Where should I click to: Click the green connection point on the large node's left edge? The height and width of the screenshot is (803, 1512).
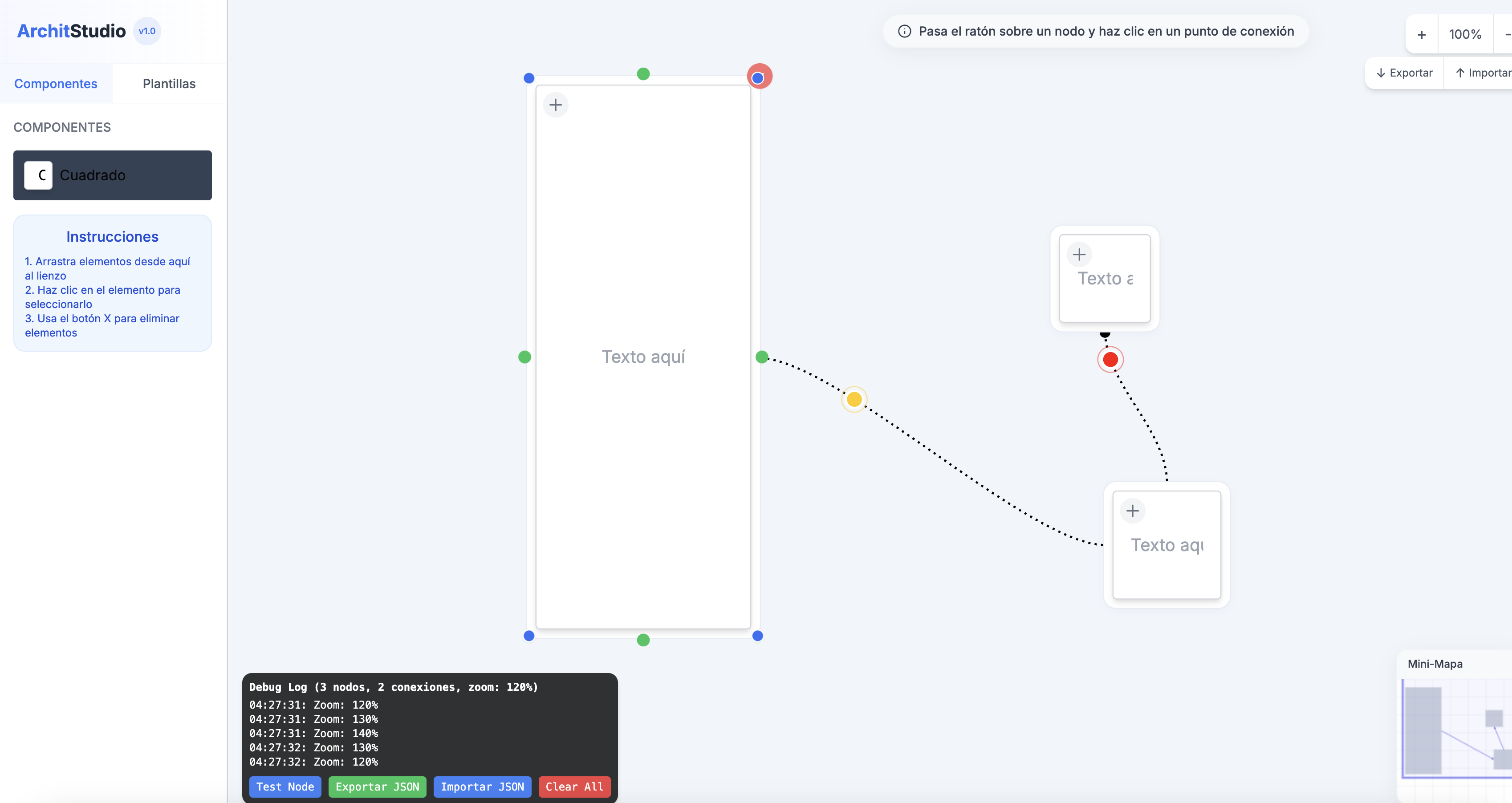(x=525, y=357)
